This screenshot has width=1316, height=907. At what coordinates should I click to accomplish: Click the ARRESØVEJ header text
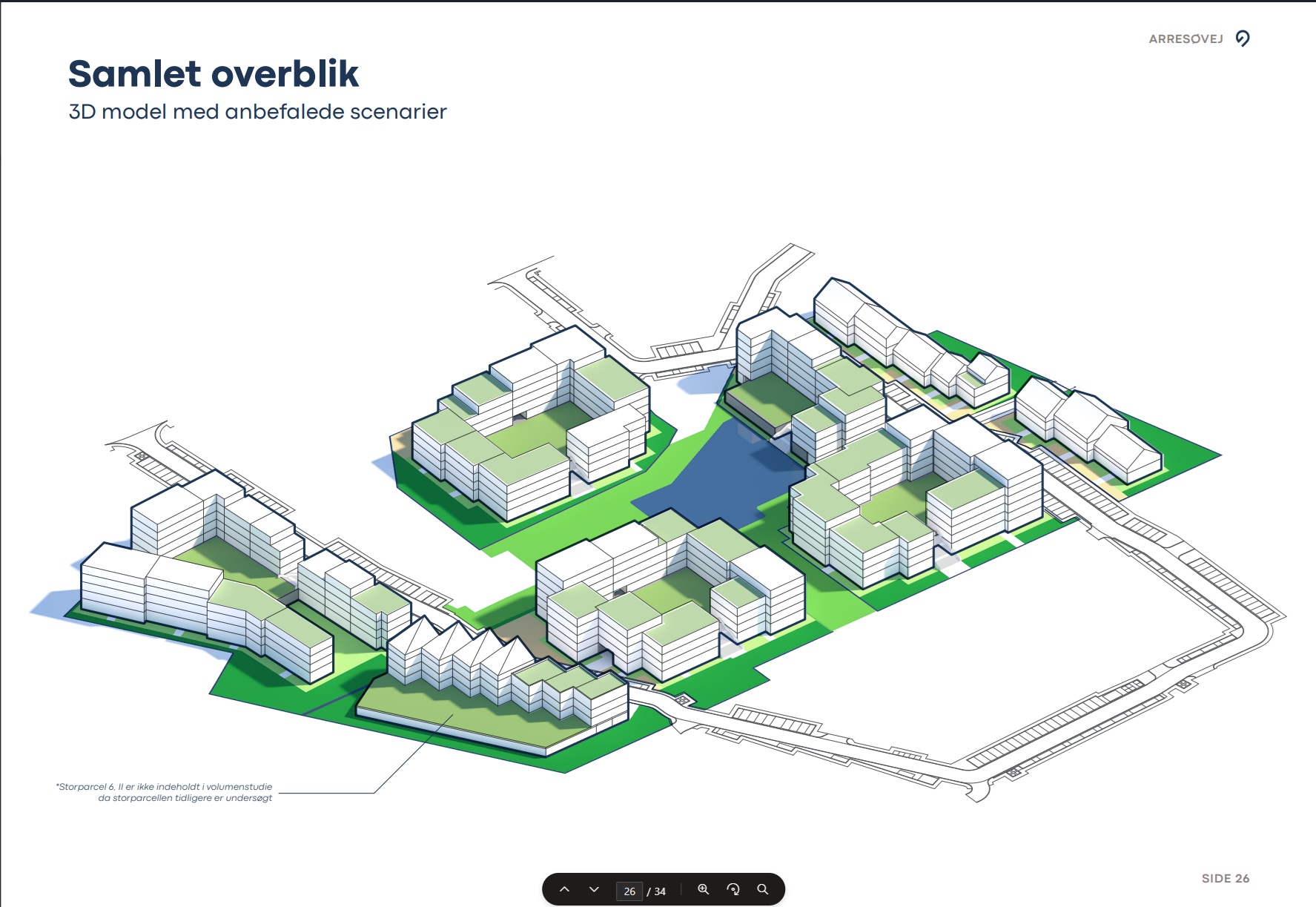1186,39
